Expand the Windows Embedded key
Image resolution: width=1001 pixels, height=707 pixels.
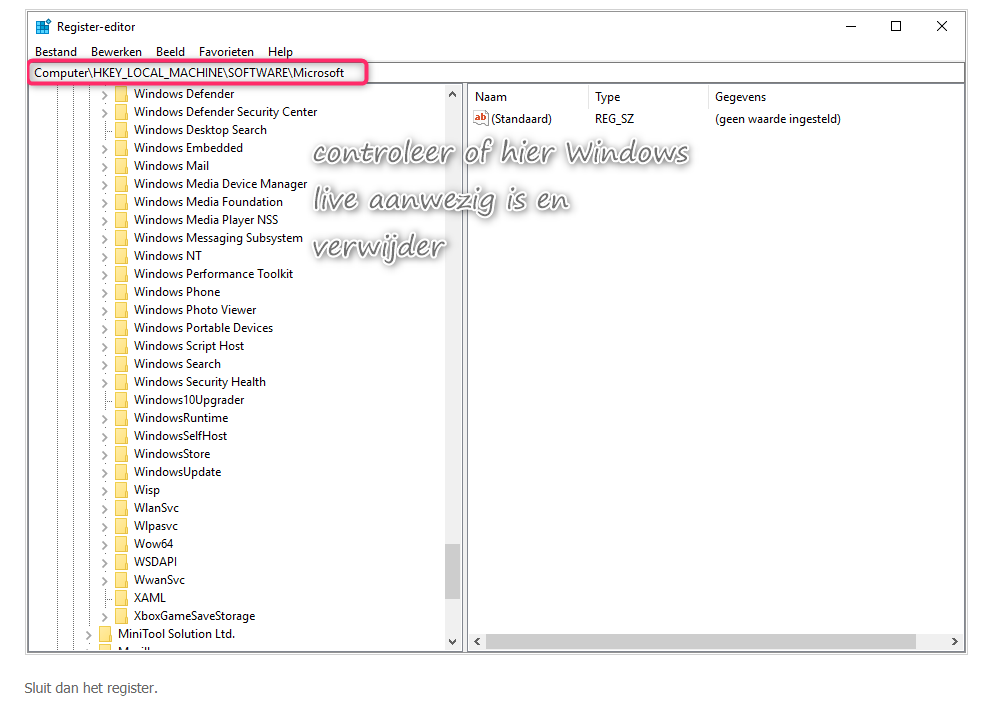click(105, 148)
